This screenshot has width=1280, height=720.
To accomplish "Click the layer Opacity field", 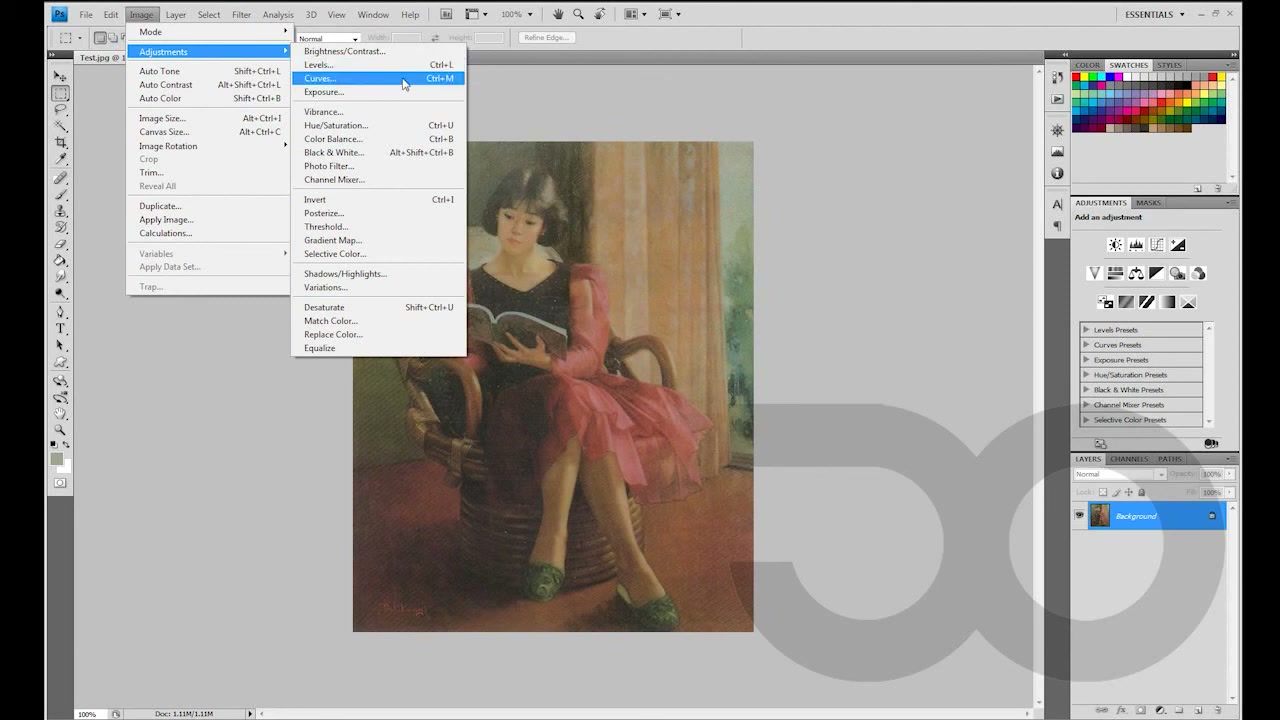I will pyautogui.click(x=1211, y=474).
